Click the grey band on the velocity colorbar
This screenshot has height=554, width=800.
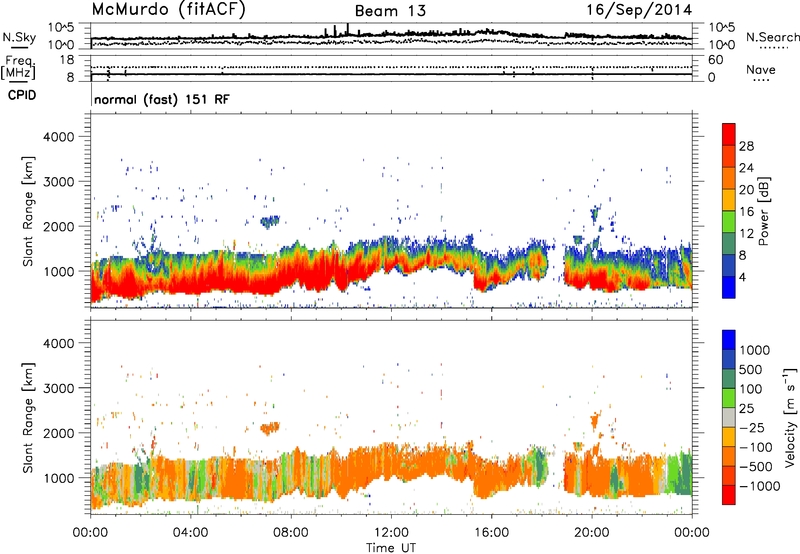click(x=729, y=417)
